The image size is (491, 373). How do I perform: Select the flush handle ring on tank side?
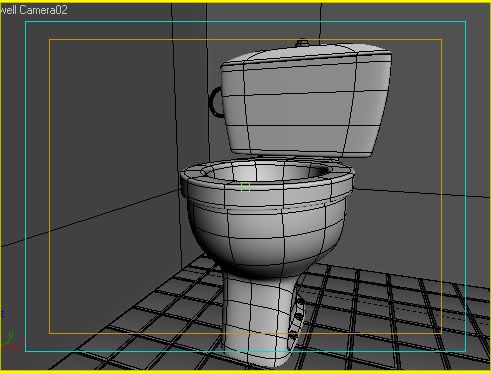coord(216,102)
